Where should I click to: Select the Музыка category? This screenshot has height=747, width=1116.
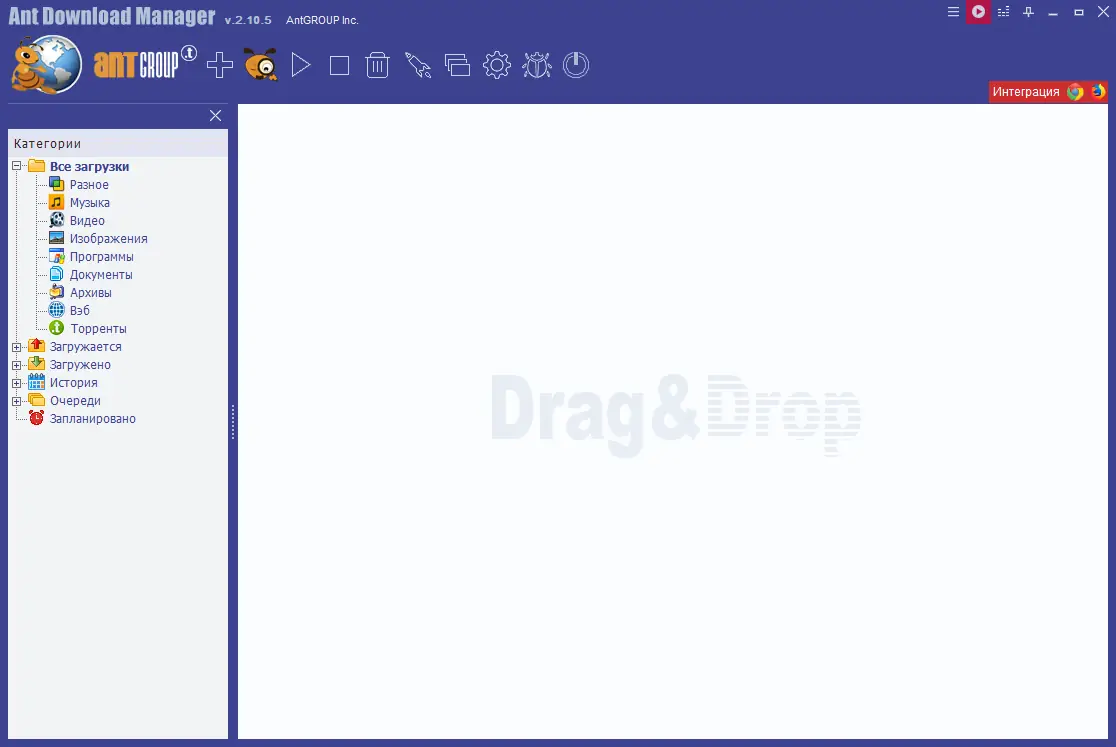coord(90,202)
